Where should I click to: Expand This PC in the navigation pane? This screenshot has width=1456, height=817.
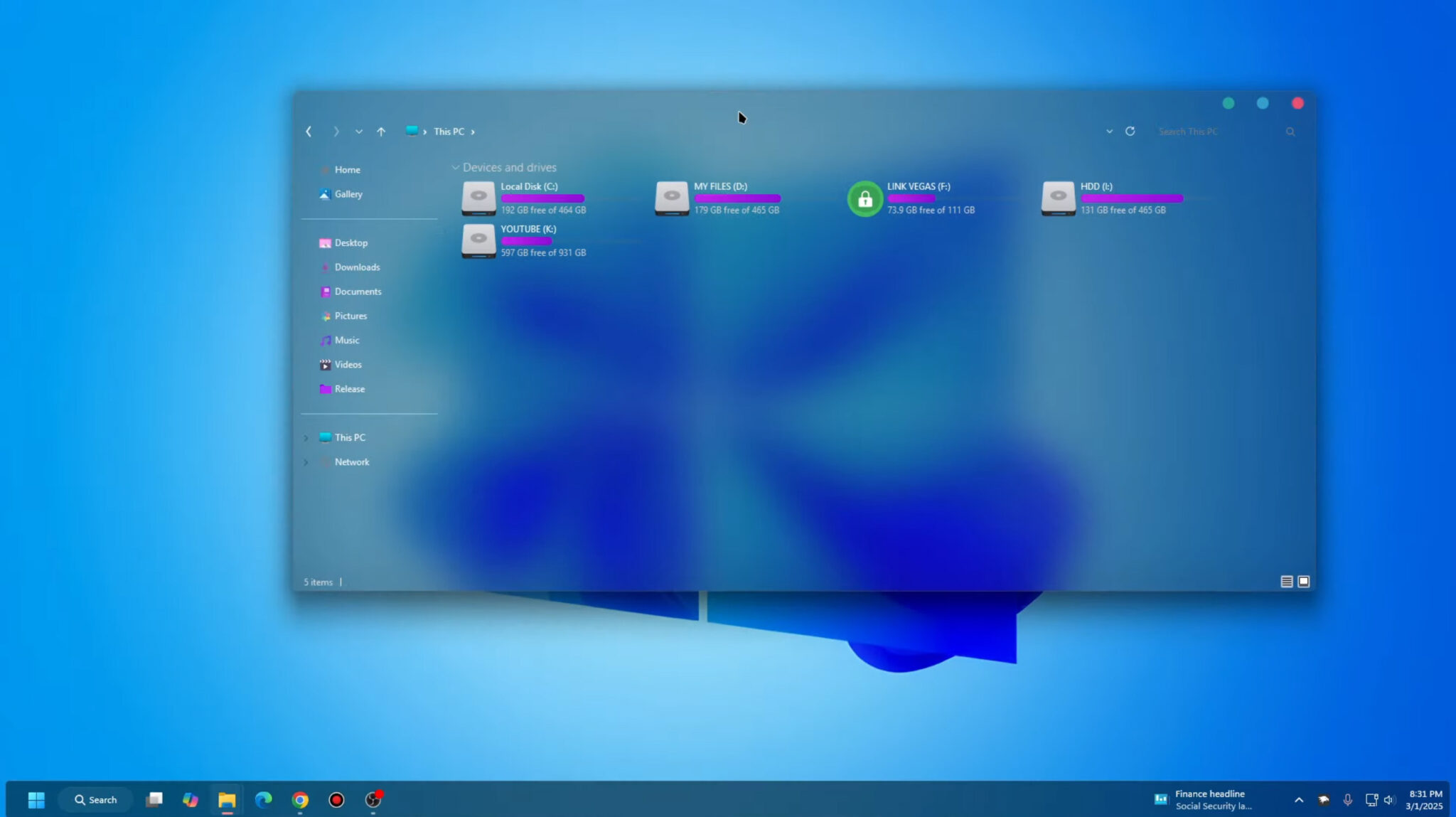point(306,437)
